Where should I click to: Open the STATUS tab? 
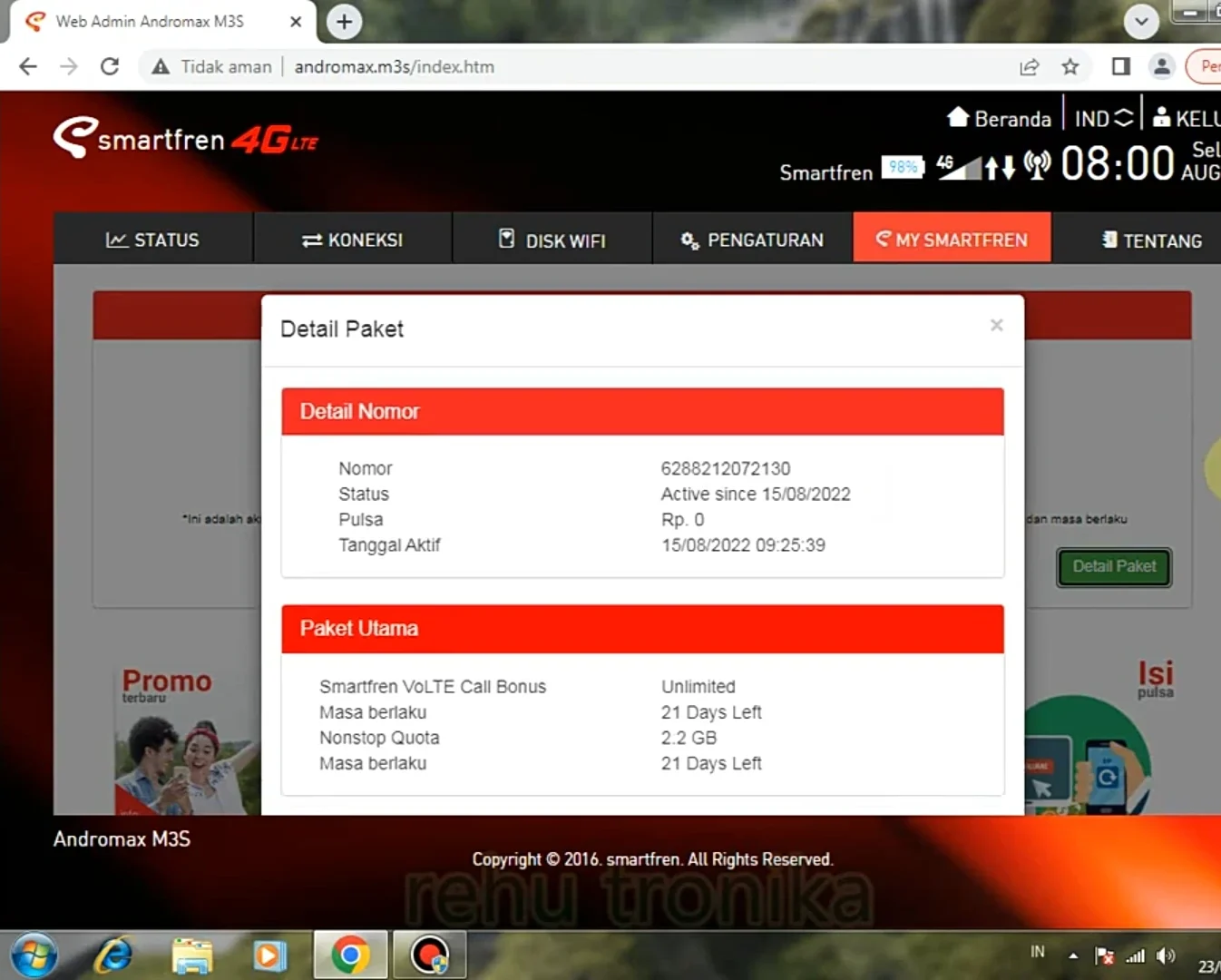point(152,240)
